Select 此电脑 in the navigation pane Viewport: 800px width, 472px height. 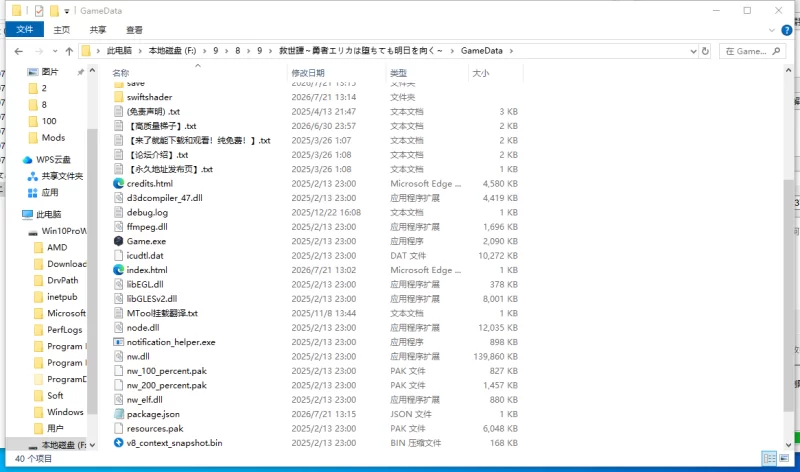coord(48,214)
